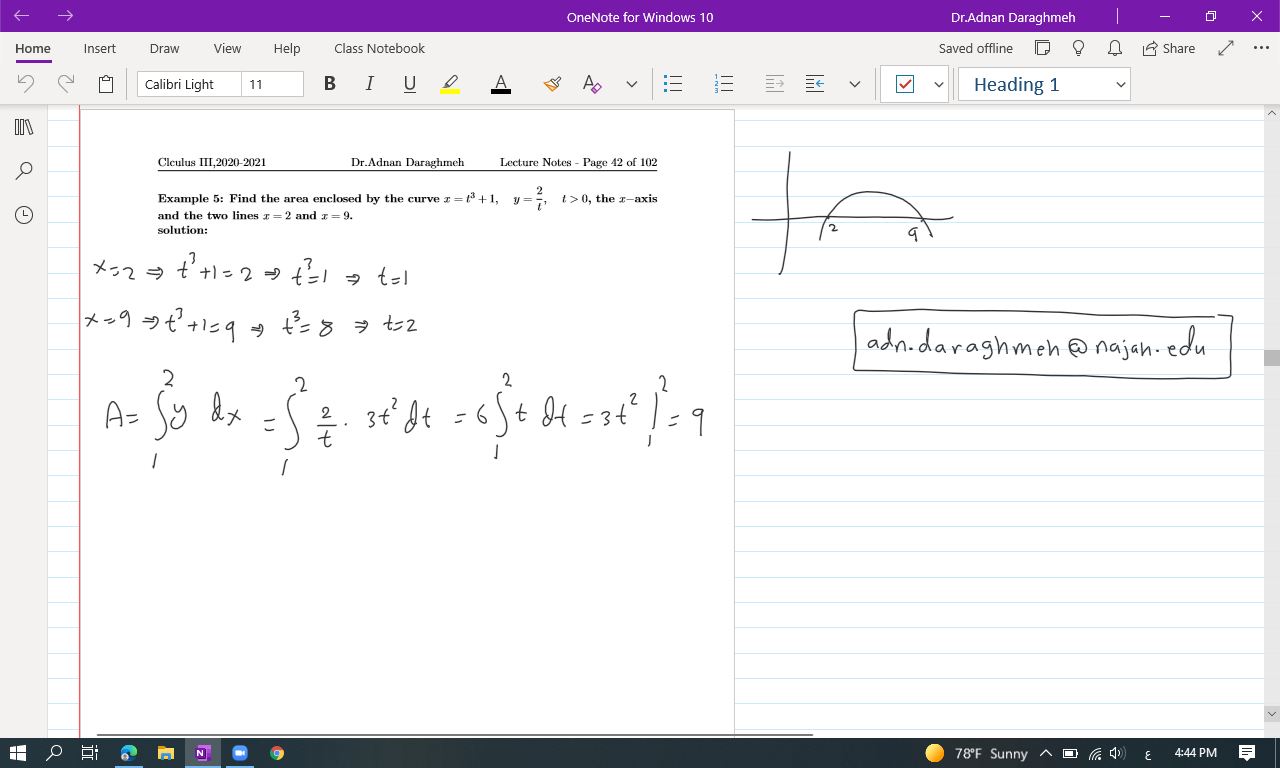The width and height of the screenshot is (1280, 768).
Task: Click the Dr.Adnan Daraghmeh account name
Action: point(1013,17)
